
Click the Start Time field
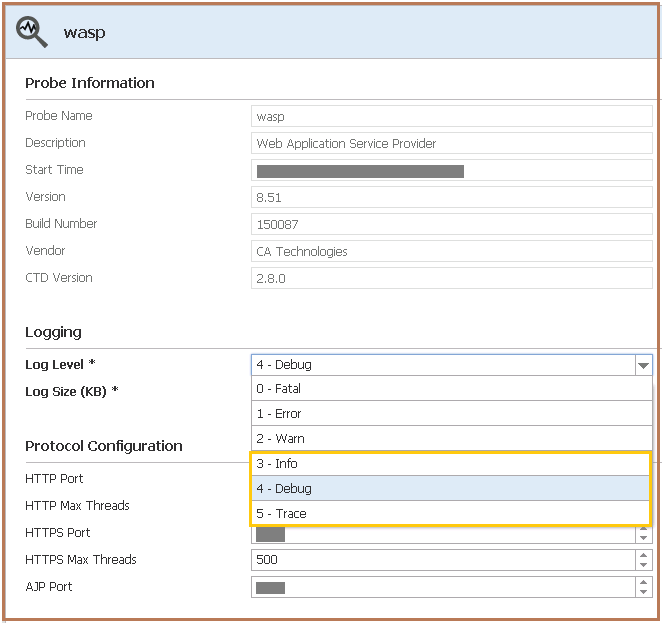coord(450,171)
